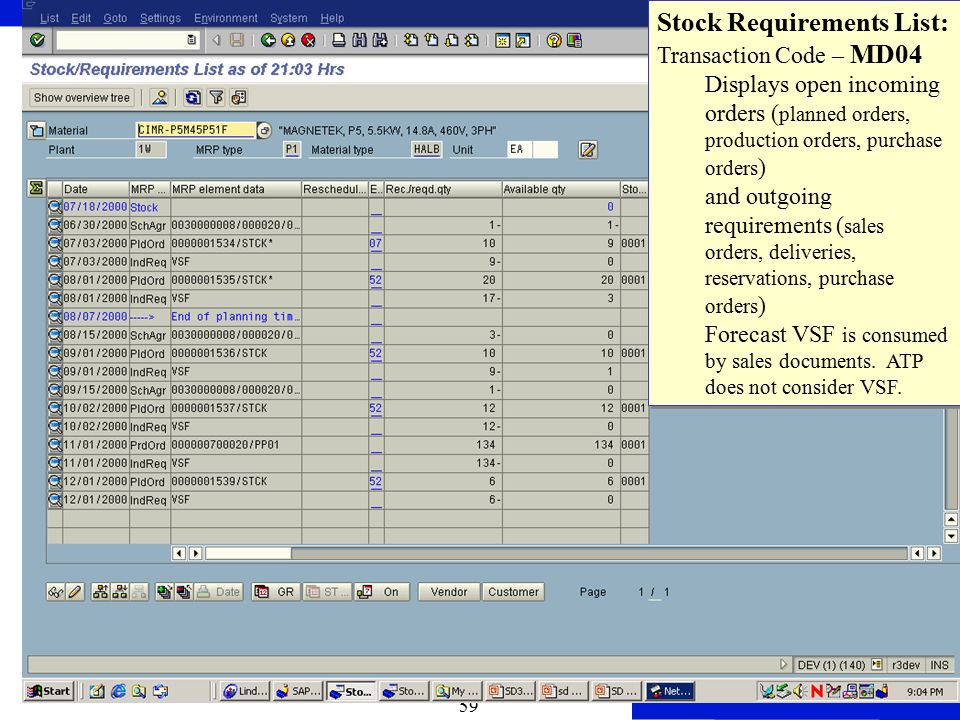
Task: Click the vertical scrollbar up arrow
Action: tap(951, 520)
